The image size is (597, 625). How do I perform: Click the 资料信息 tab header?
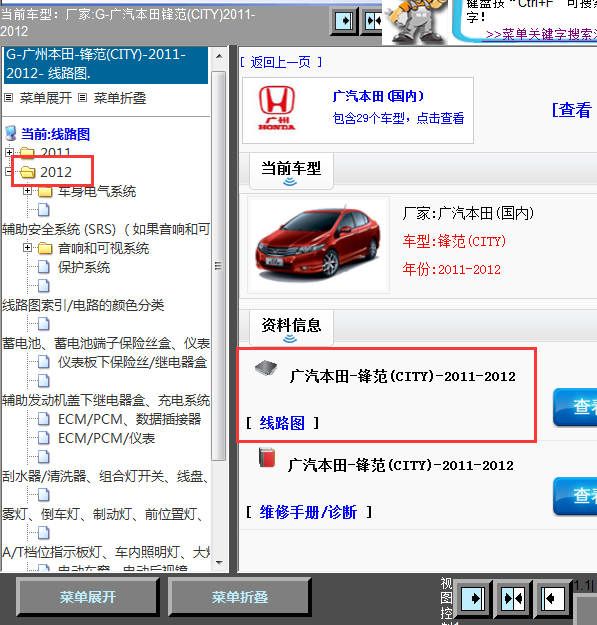click(291, 326)
